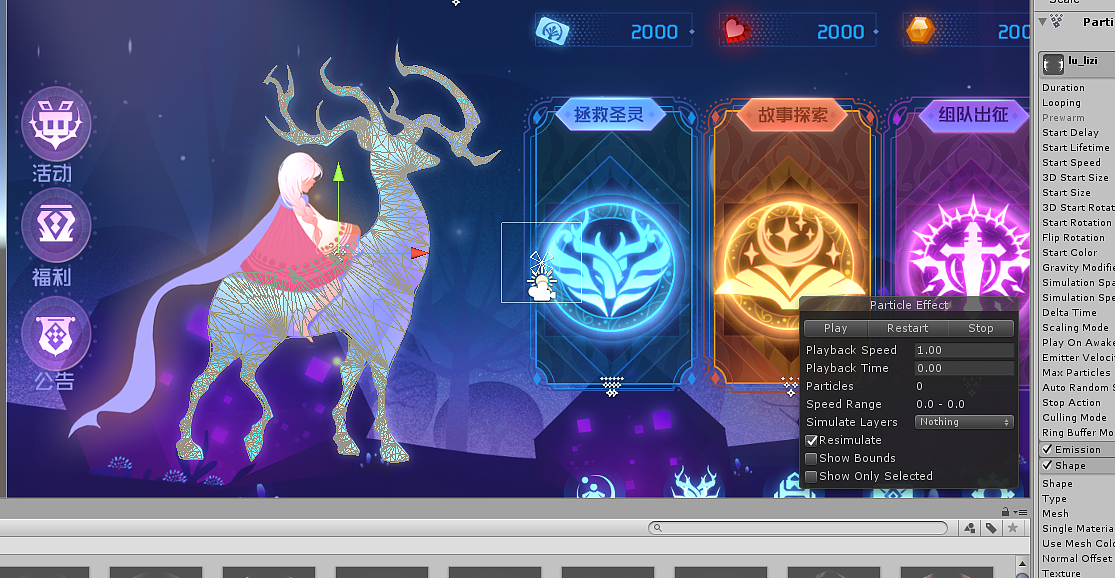
Task: Click the Project panel scroll up arrow
Action: 1023,565
